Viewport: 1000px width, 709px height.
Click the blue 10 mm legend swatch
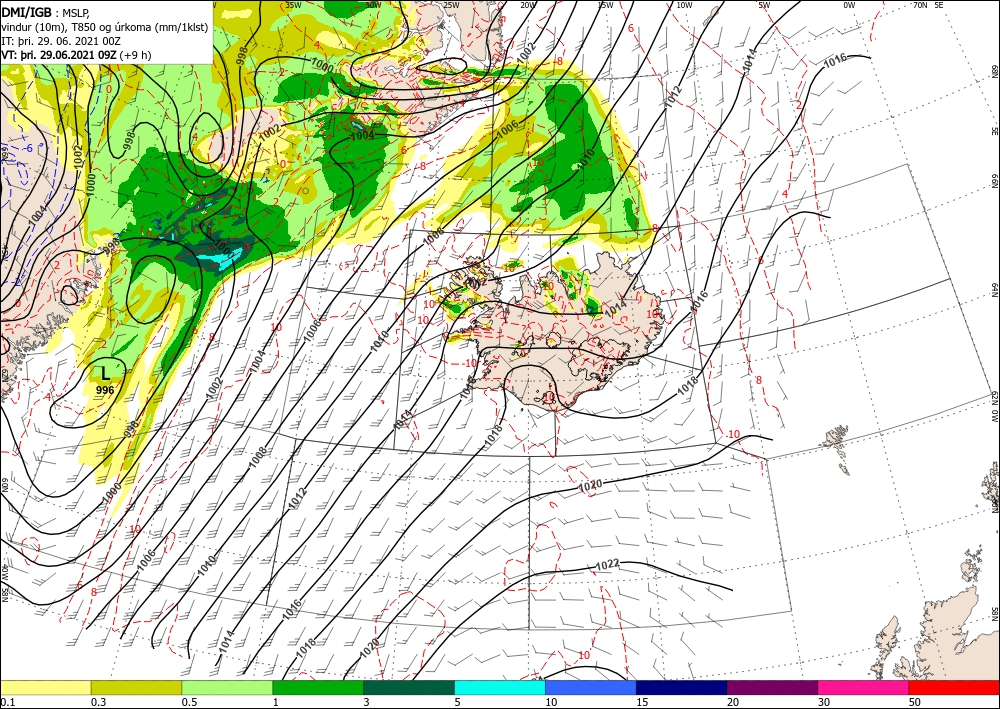pyautogui.click(x=591, y=687)
